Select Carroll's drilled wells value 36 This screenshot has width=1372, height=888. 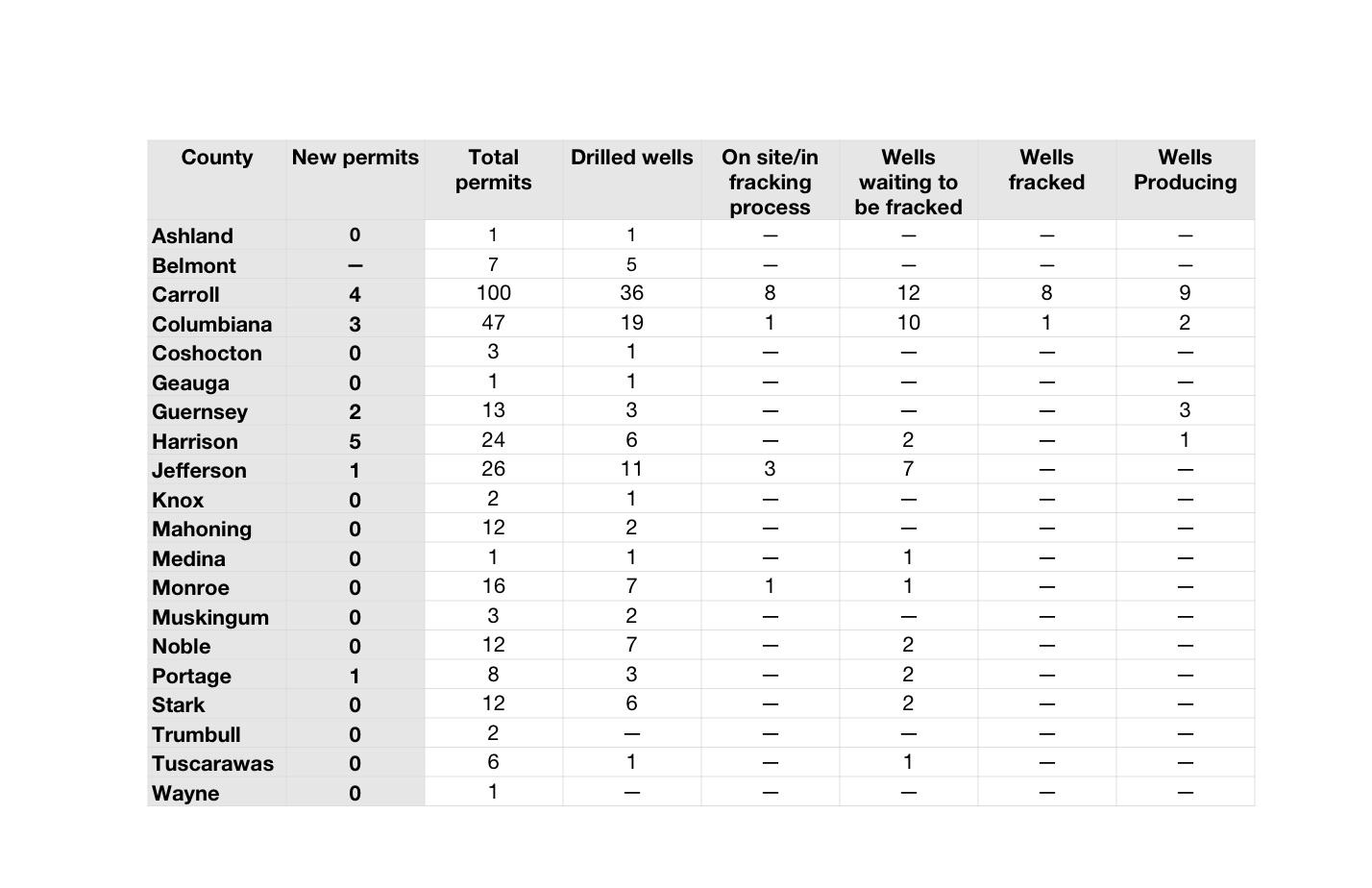click(631, 293)
